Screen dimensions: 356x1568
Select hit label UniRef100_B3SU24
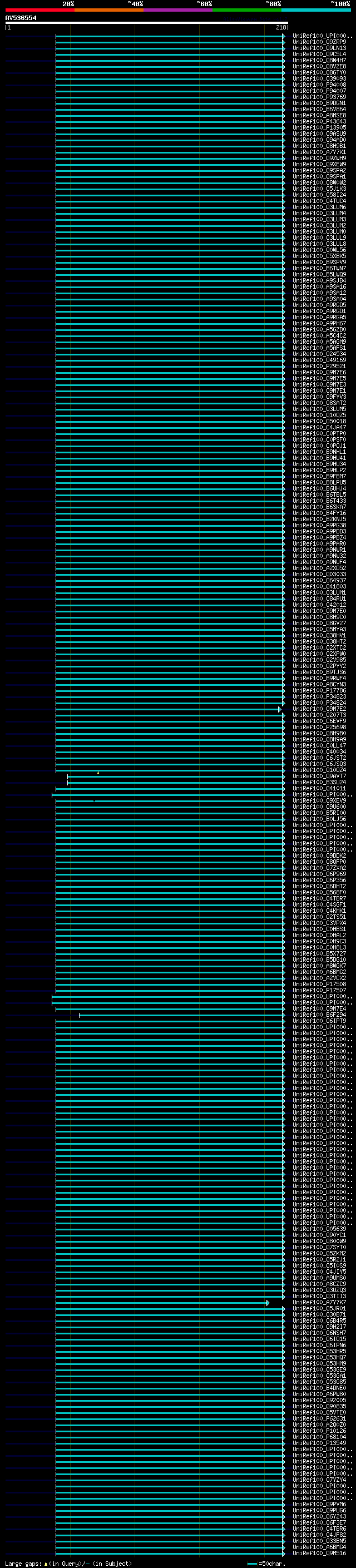coord(319,782)
